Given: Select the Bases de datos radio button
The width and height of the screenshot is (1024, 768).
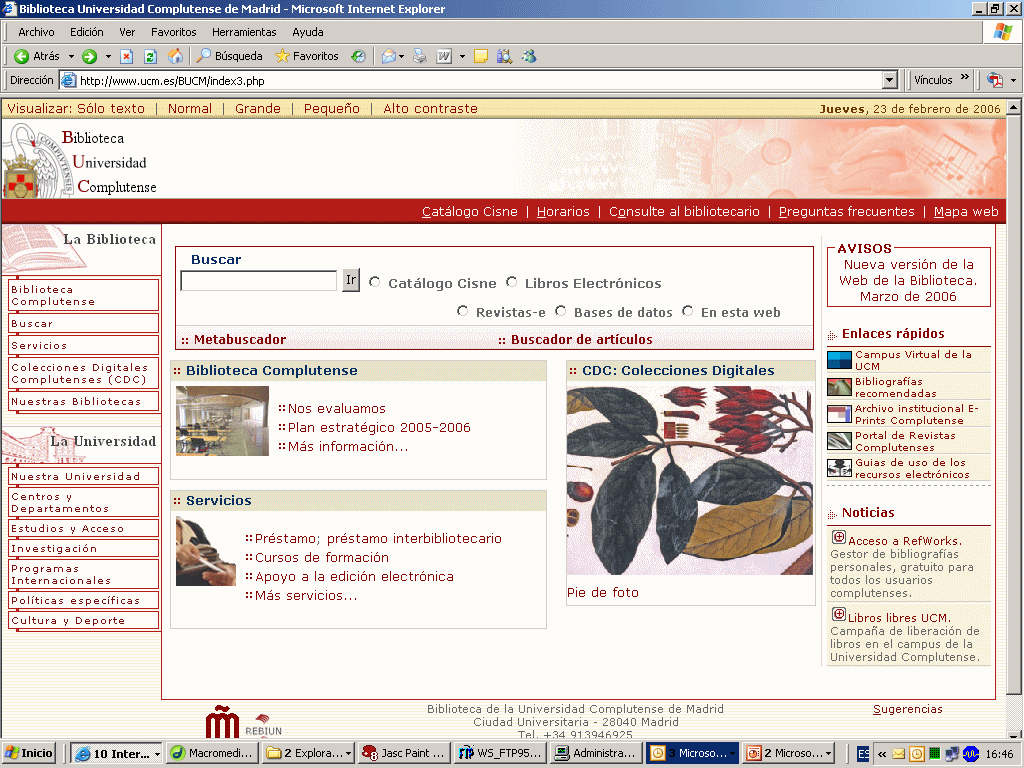Looking at the screenshot, I should (560, 311).
